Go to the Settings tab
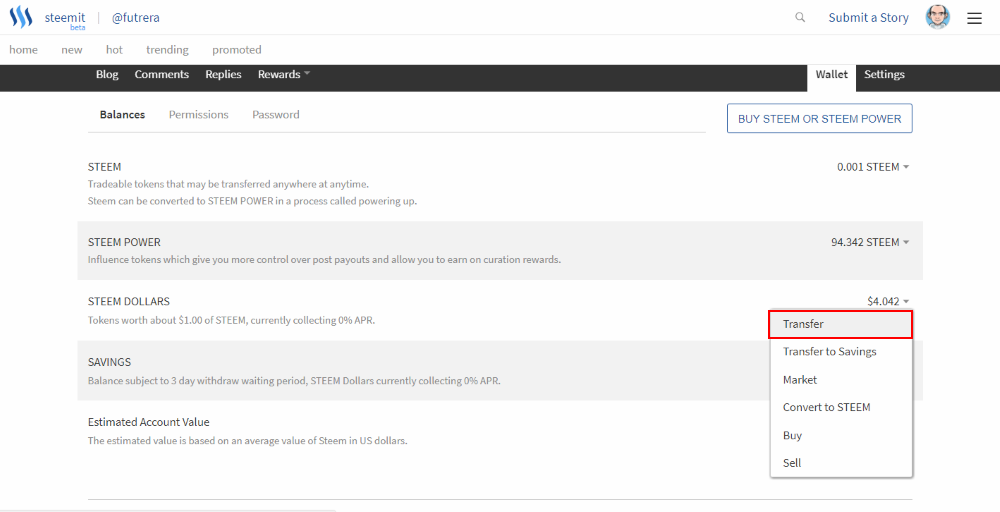This screenshot has width=1000, height=512. coord(884,75)
